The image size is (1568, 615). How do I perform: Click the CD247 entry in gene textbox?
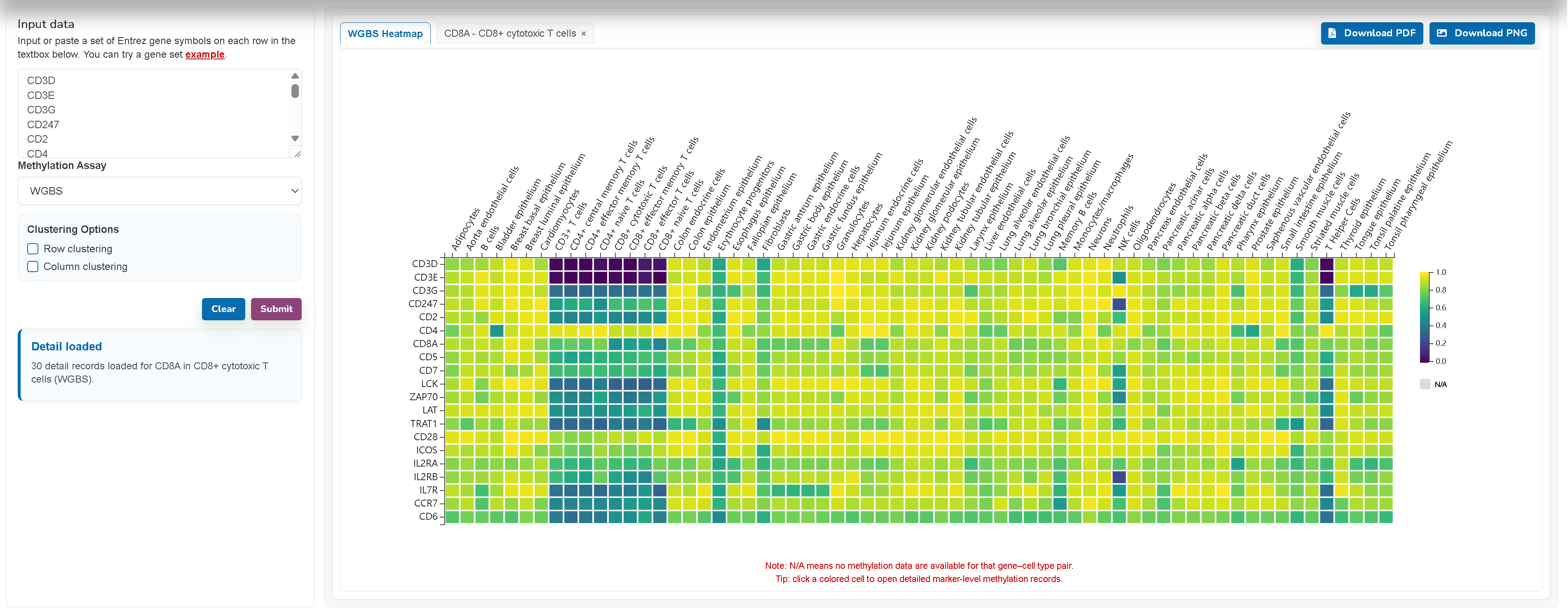42,125
